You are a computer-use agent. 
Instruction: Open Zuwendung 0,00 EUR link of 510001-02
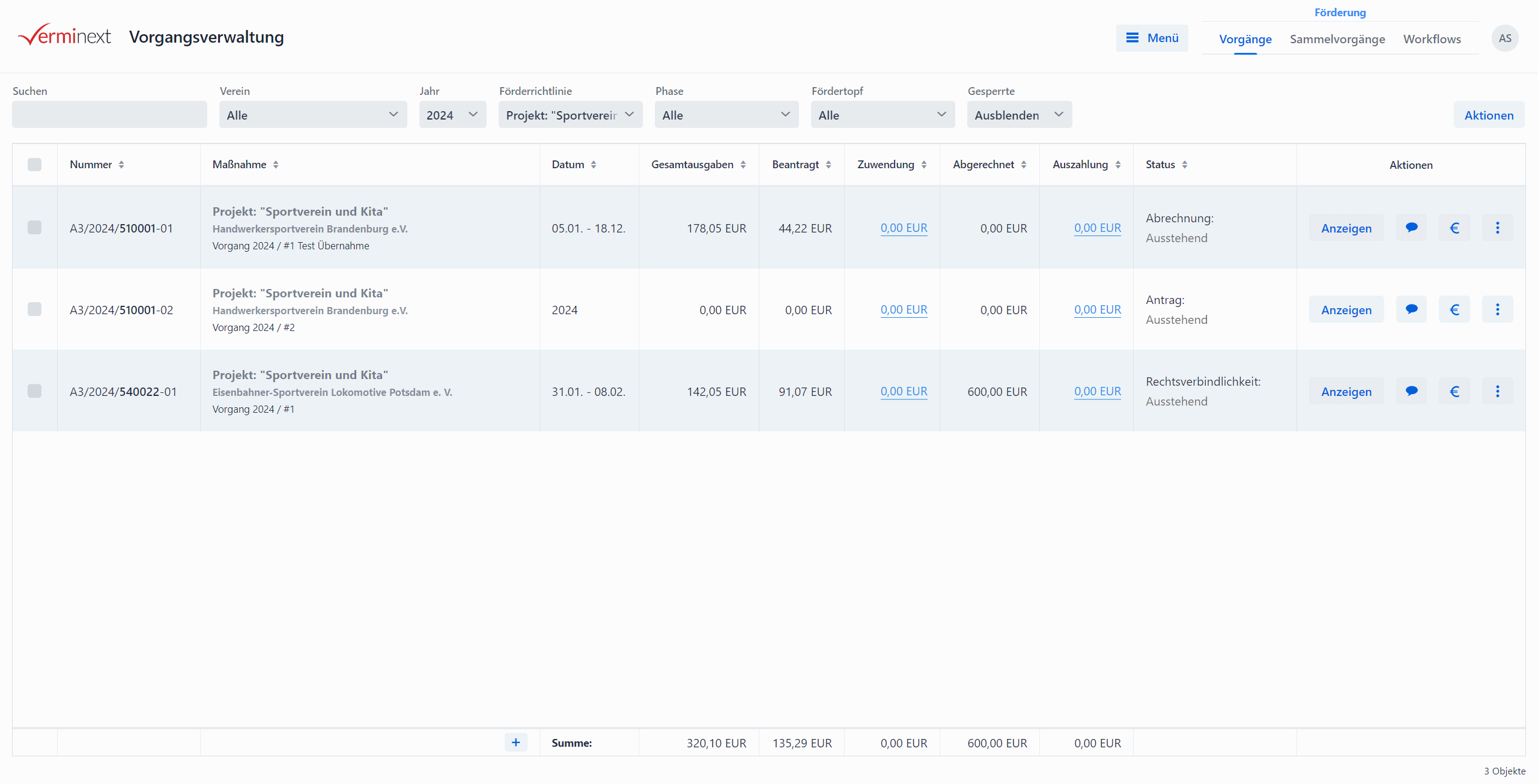904,309
